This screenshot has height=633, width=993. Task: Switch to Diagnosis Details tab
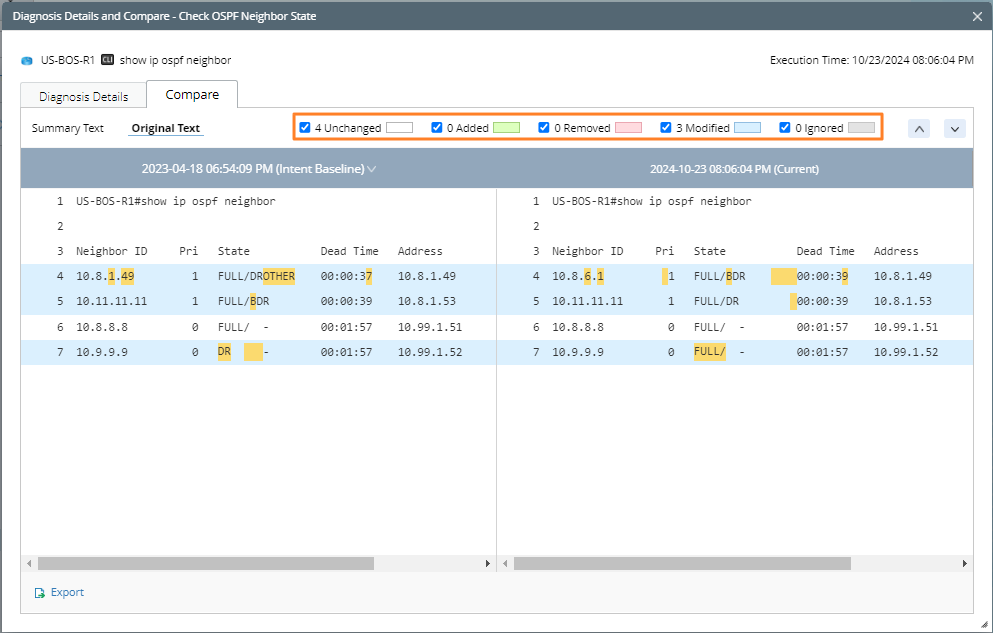pos(83,97)
